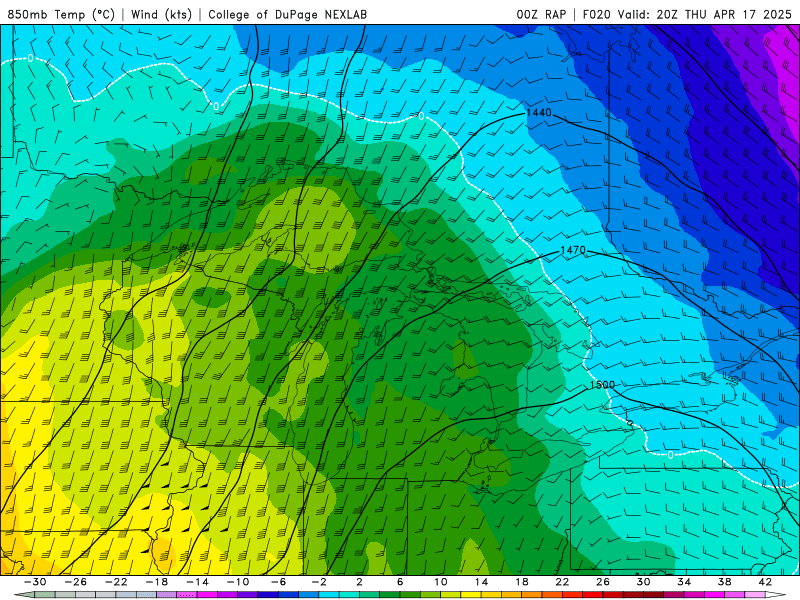The width and height of the screenshot is (800, 600).
Task: Click the 42 color scale label
Action: tap(764, 582)
